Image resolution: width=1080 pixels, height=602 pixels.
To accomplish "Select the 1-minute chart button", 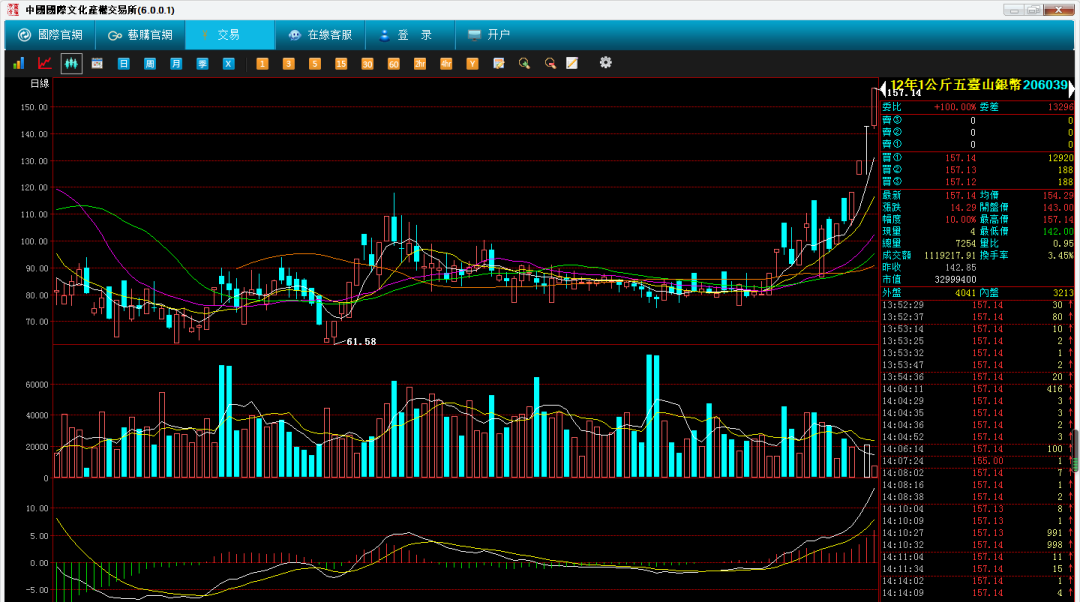I will (262, 63).
